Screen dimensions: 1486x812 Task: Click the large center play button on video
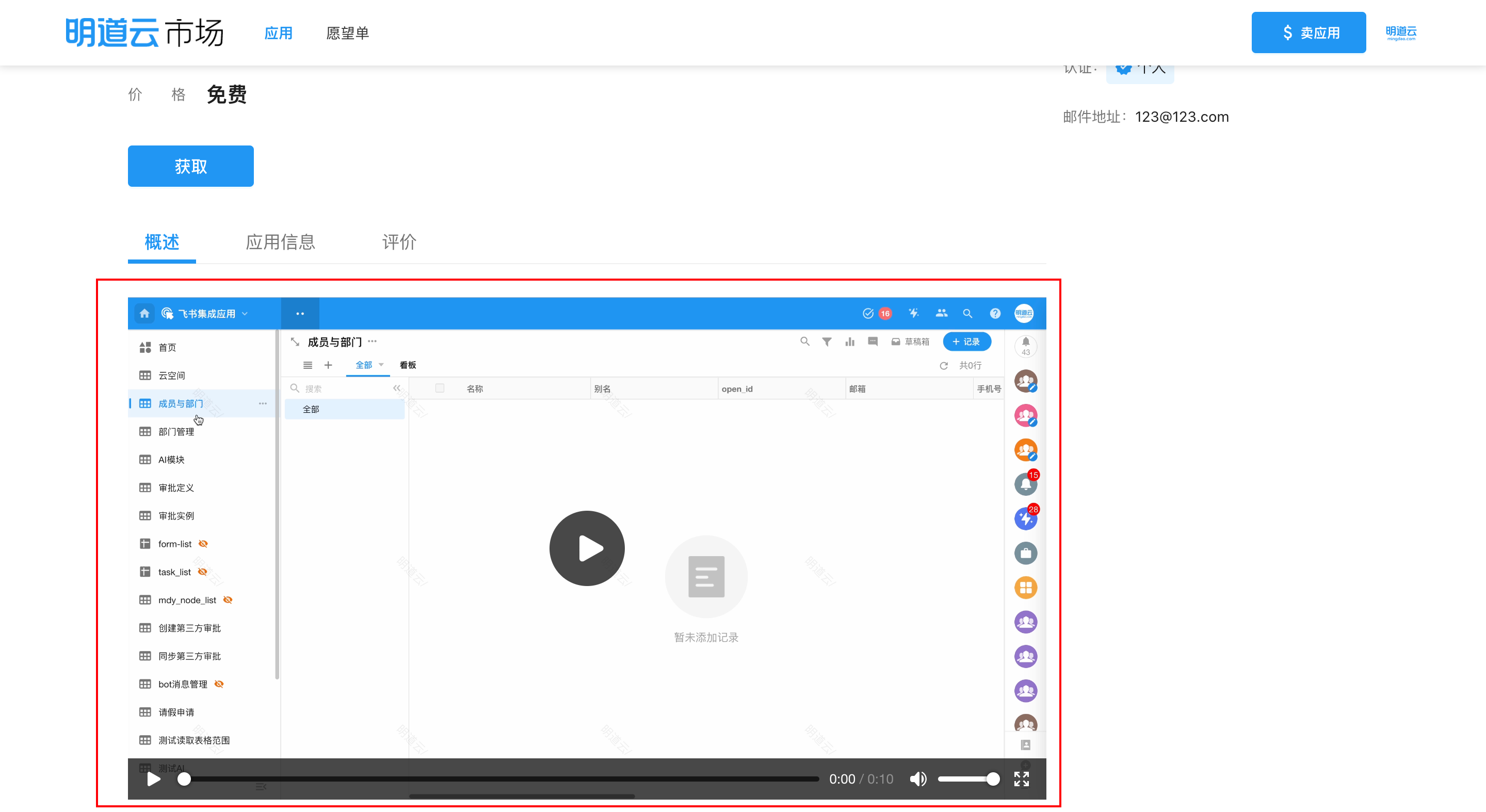tap(587, 548)
